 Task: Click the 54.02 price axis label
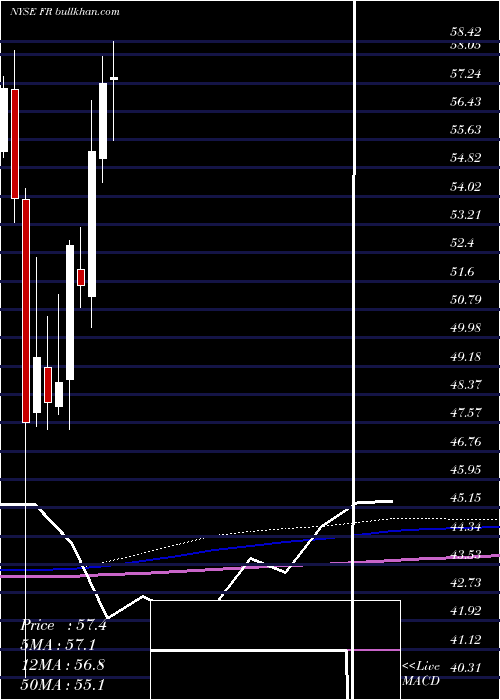(x=465, y=186)
